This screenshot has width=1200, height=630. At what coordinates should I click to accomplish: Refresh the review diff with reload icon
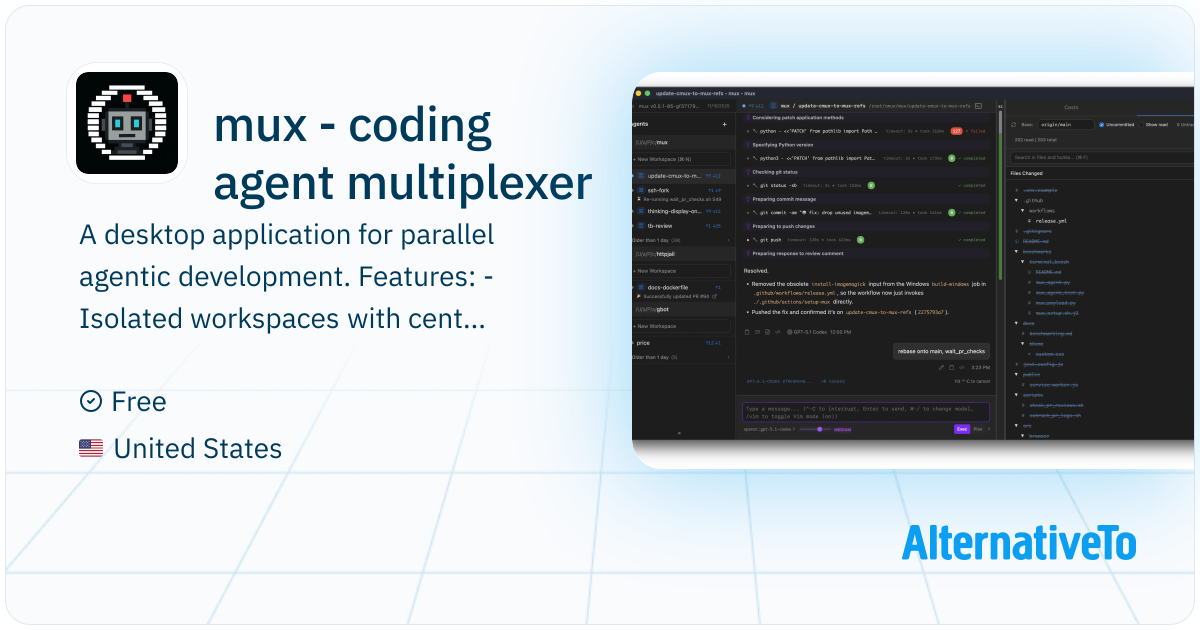click(1013, 125)
